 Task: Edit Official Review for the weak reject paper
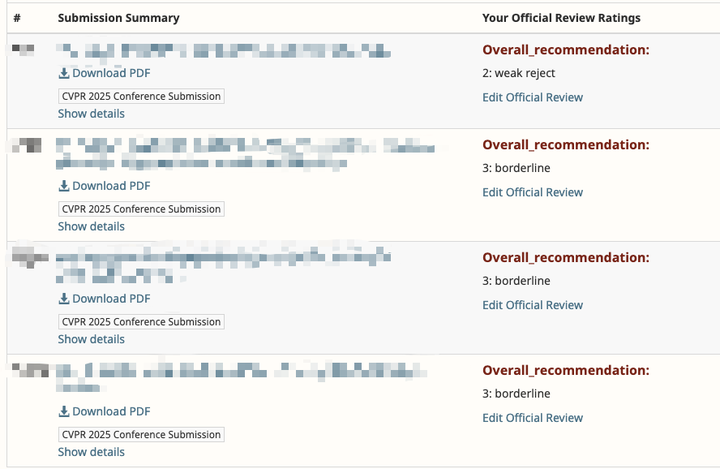point(532,98)
